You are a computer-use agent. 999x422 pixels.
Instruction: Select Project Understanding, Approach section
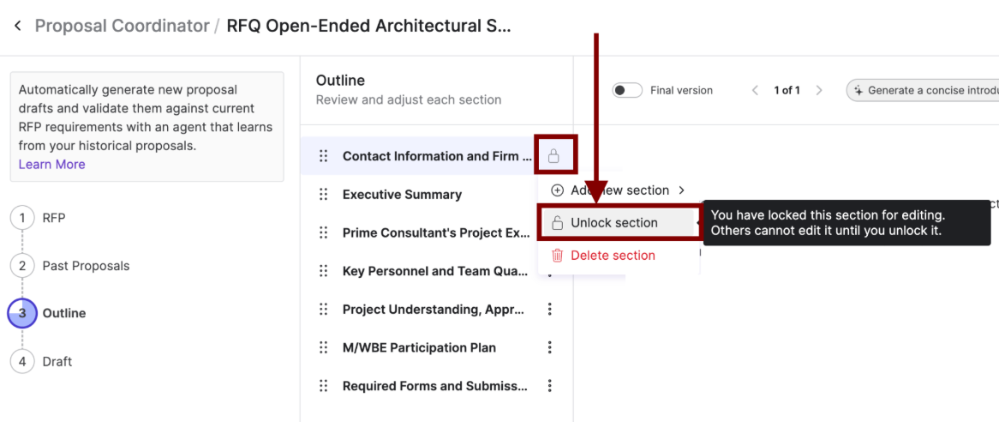pos(433,309)
